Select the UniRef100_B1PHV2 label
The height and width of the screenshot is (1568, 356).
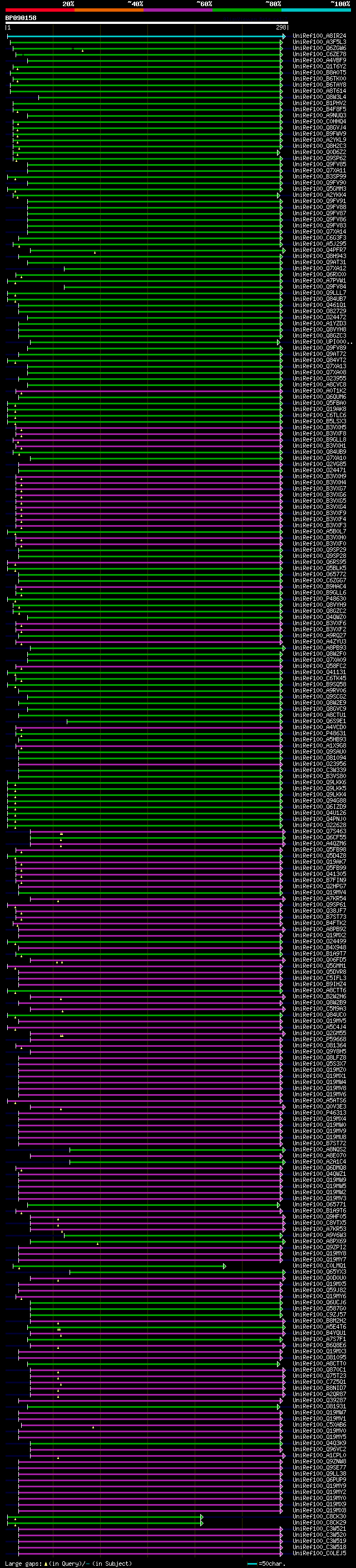tap(319, 103)
